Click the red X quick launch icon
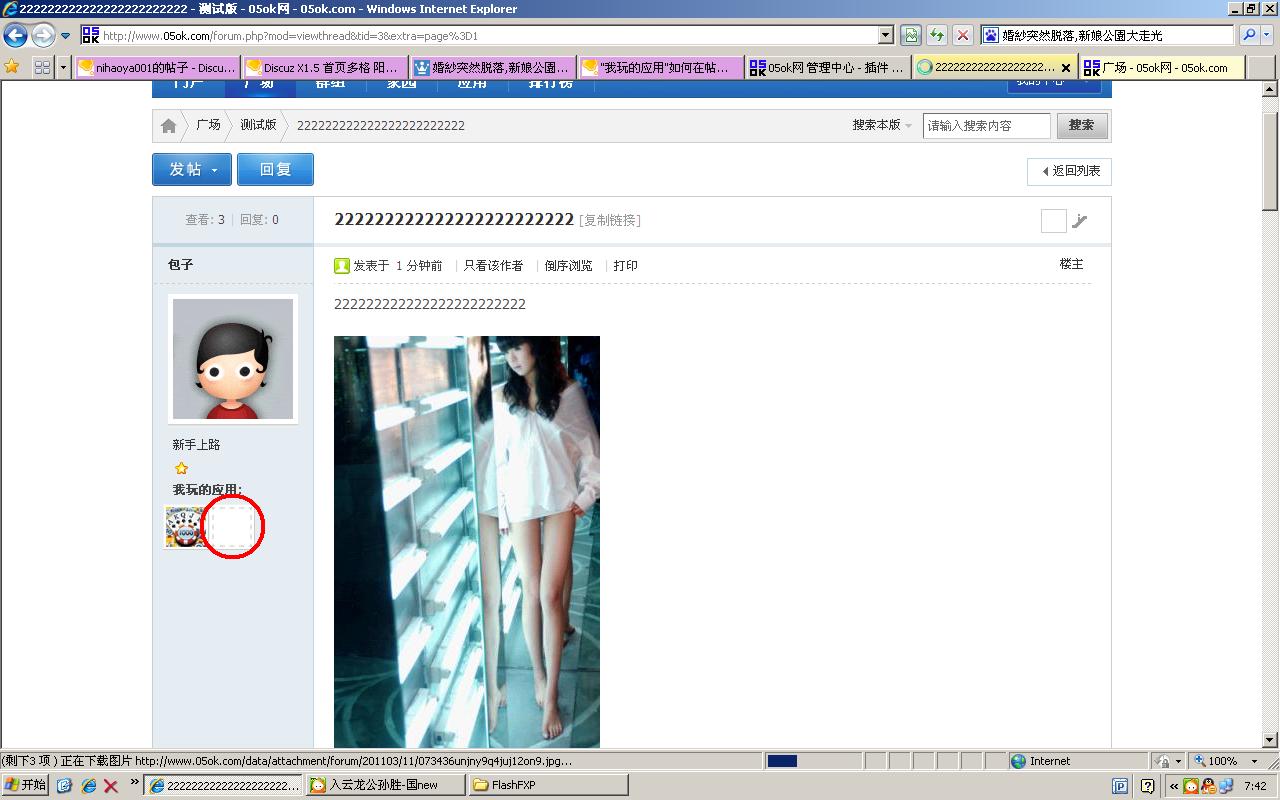Viewport: 1280px width, 800px height. tap(111, 786)
